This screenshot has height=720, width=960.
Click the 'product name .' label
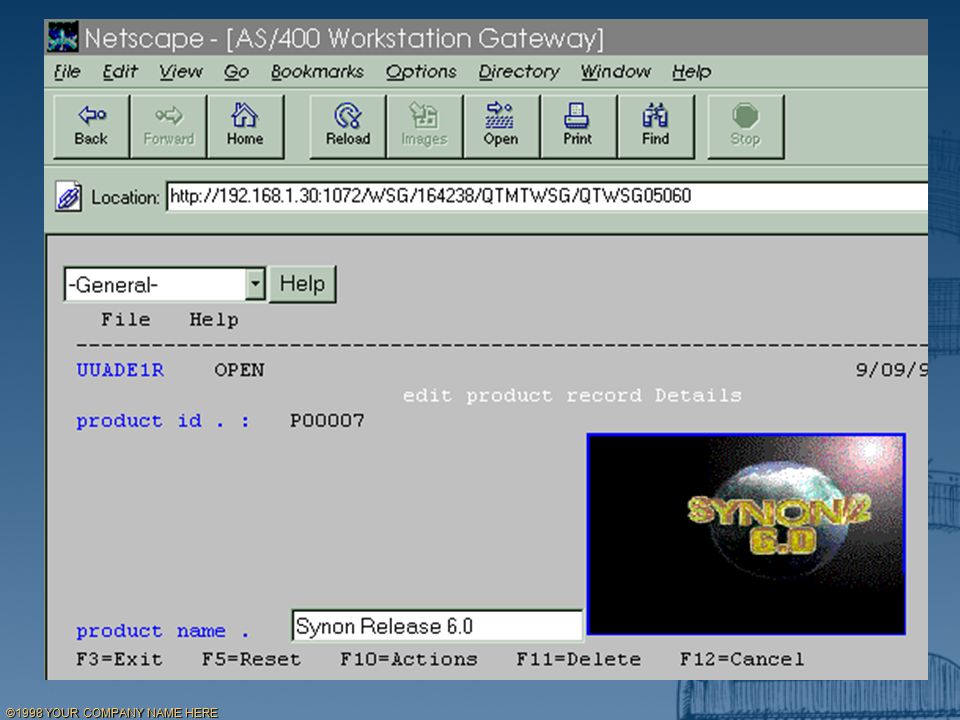coord(163,631)
